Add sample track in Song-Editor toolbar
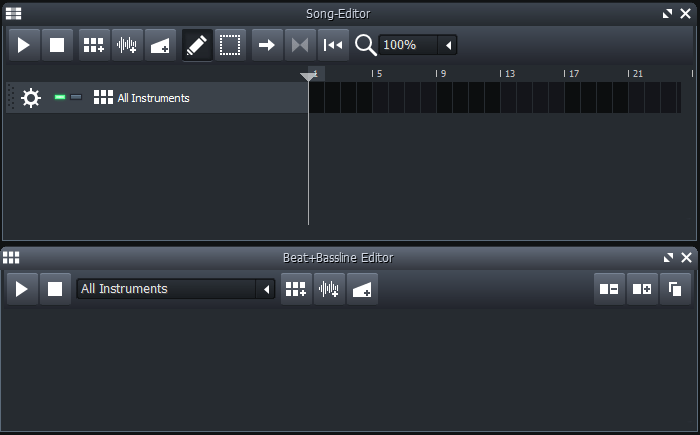This screenshot has height=435, width=700. click(x=127, y=45)
